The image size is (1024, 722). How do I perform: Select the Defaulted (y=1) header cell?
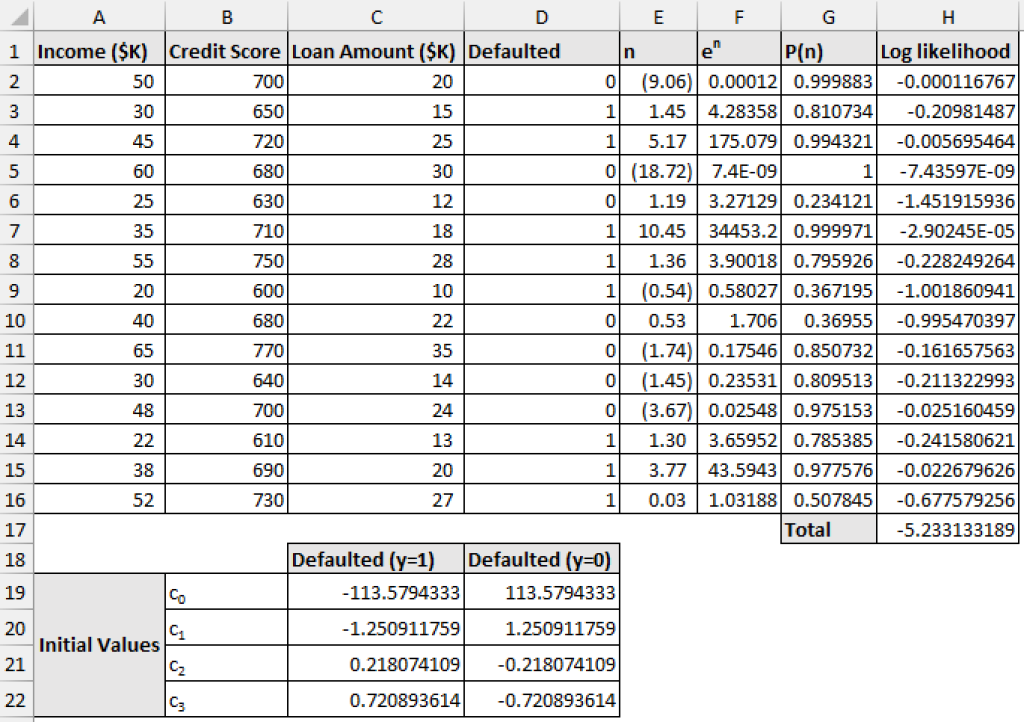pos(374,559)
